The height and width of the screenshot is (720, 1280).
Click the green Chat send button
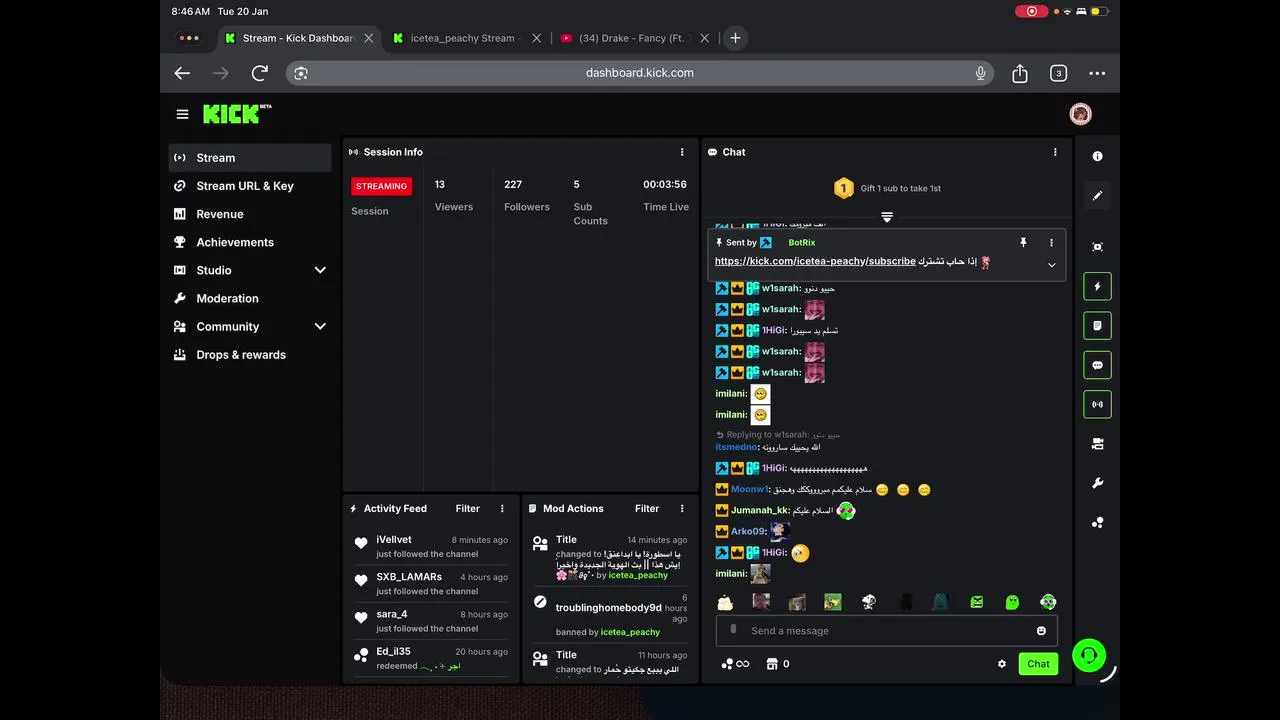point(1038,664)
